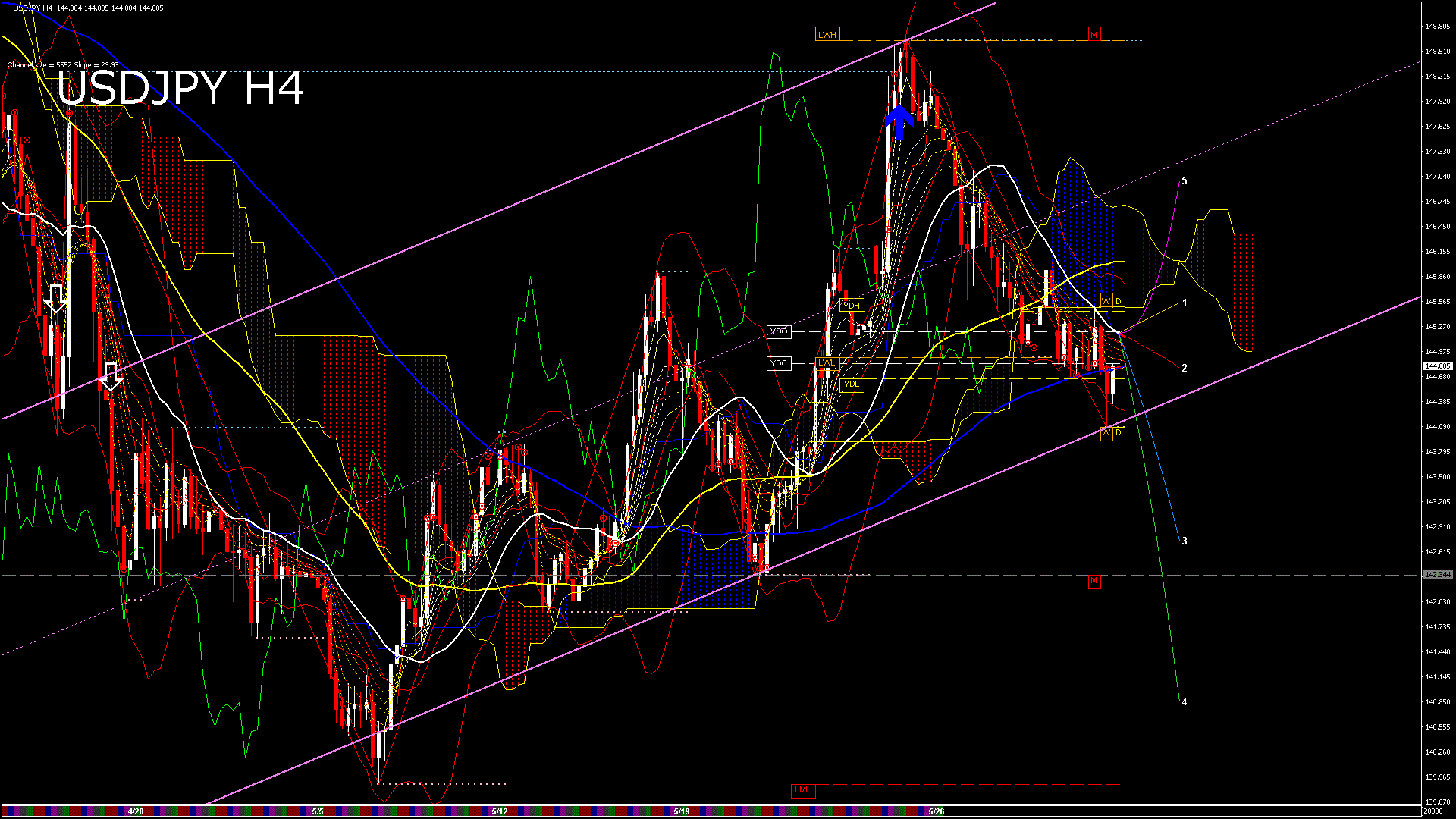Click the yellow YDH label box
The width and height of the screenshot is (1456, 819).
pos(852,306)
